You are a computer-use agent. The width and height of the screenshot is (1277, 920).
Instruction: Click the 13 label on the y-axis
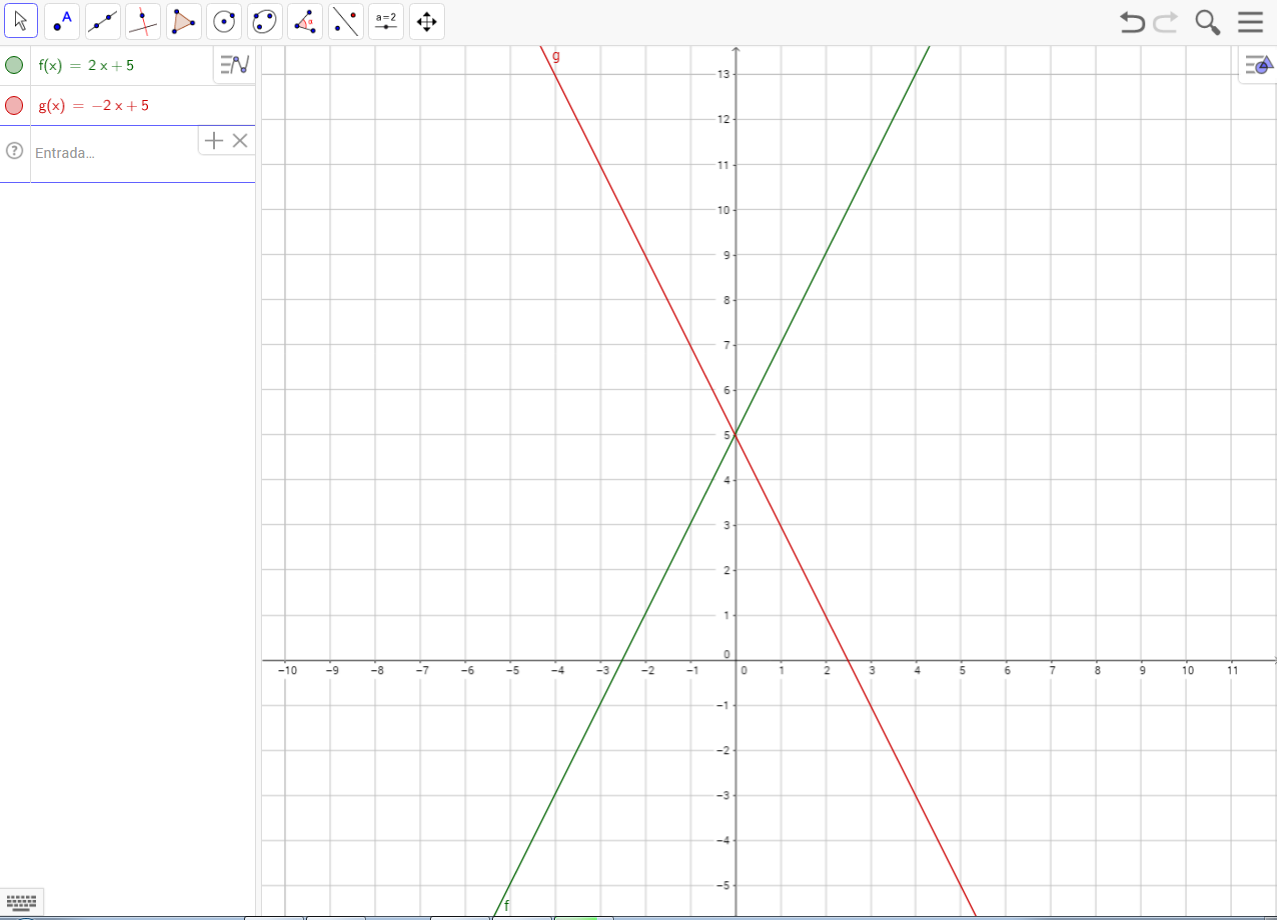click(x=724, y=74)
